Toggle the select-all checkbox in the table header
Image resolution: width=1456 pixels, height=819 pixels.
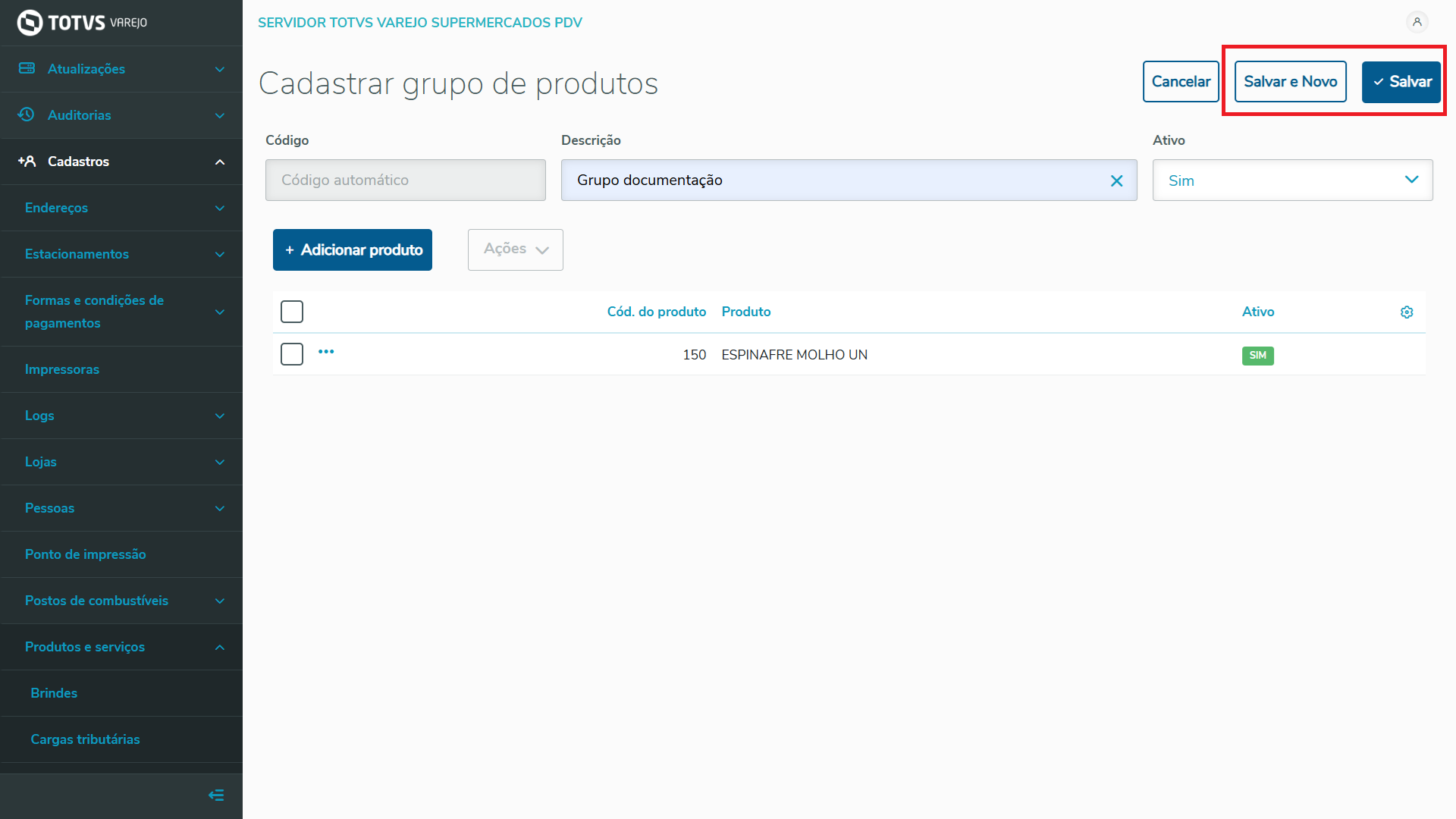tap(292, 312)
